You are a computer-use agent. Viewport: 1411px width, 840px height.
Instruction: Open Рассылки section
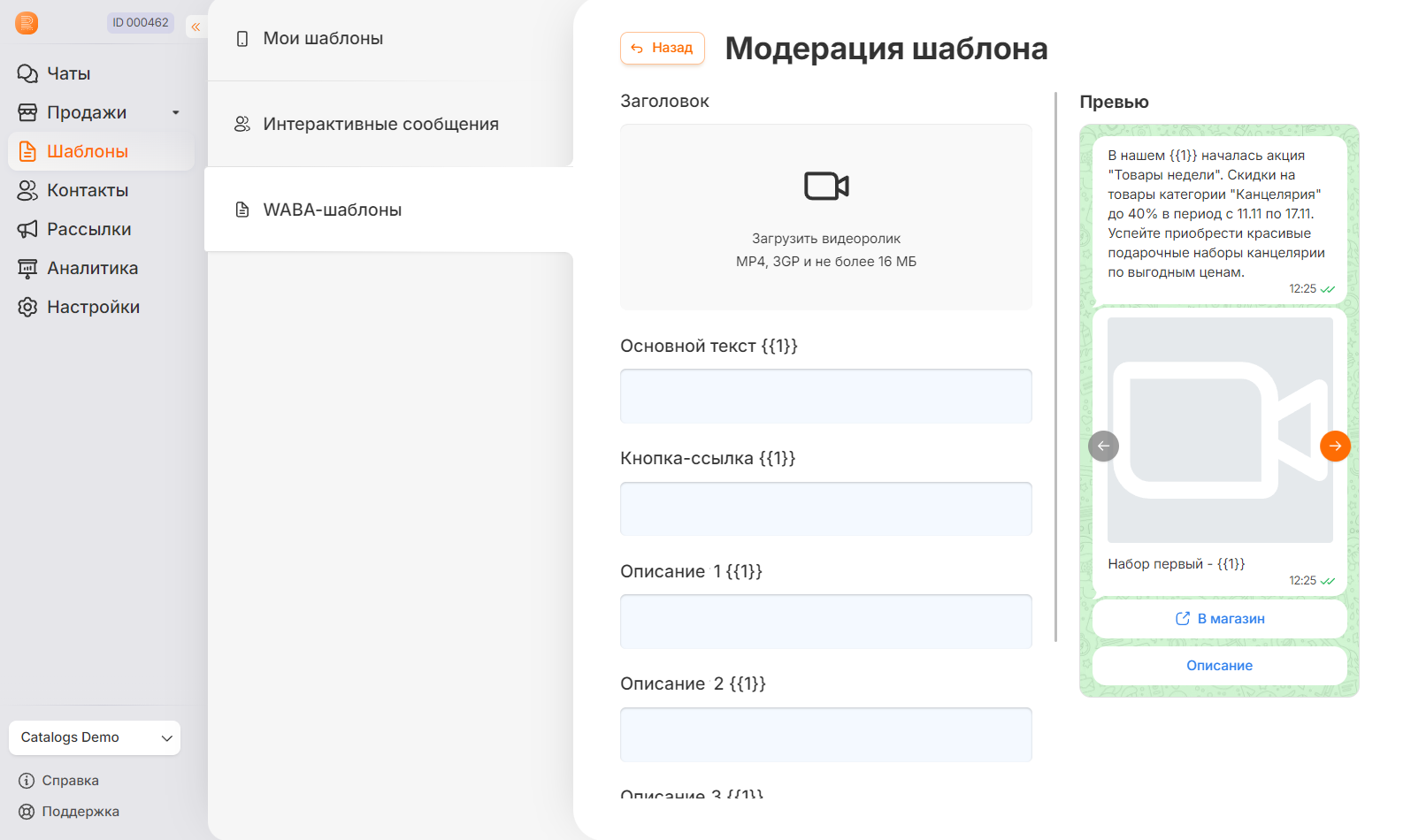click(x=101, y=229)
